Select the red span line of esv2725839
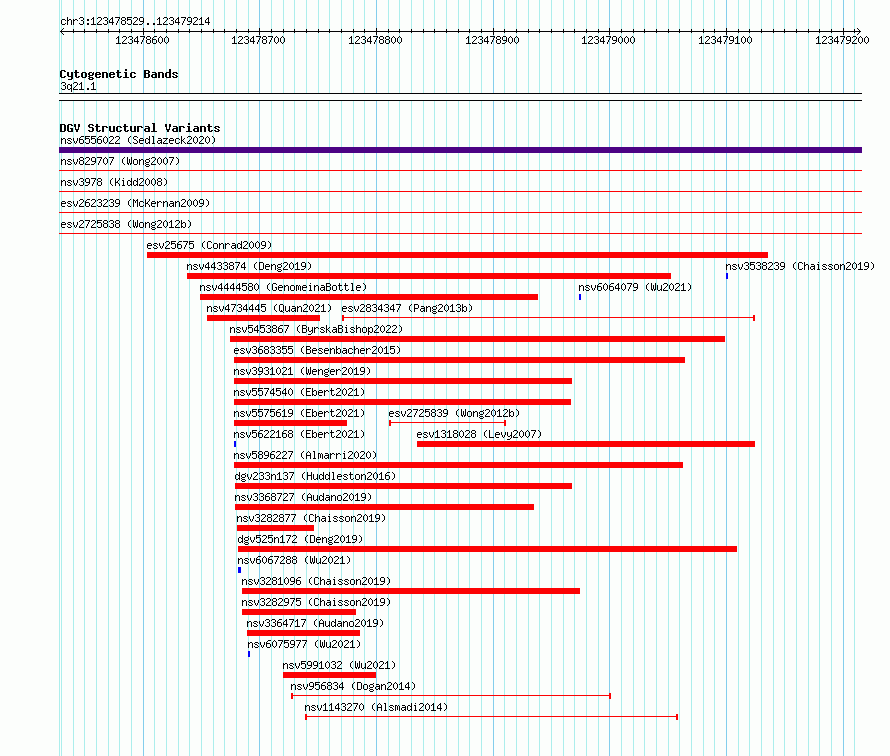890x756 pixels. tap(447, 423)
